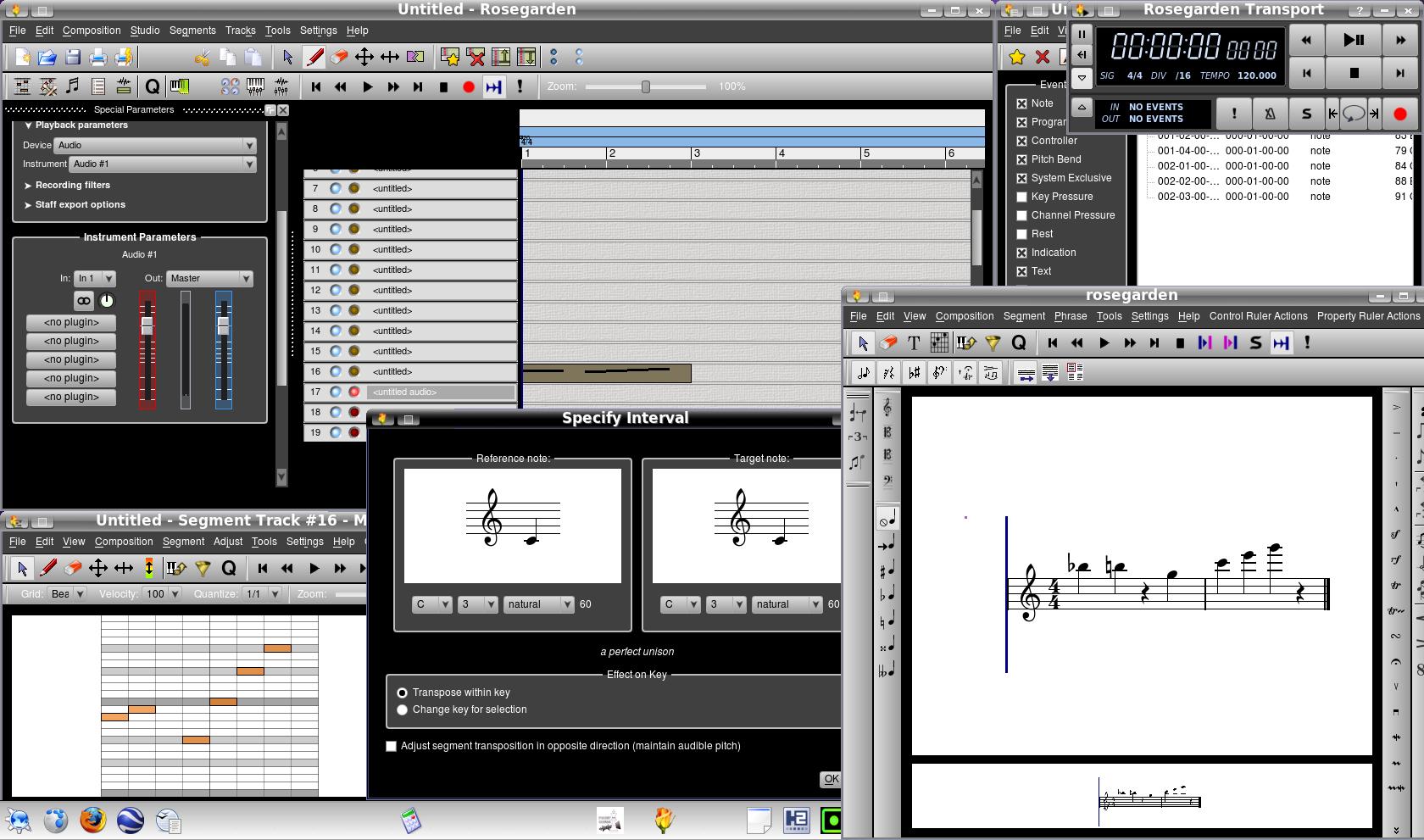The width and height of the screenshot is (1424, 840).
Task: Open Velocity 100 dropdown in matrix editor
Action: (162, 594)
